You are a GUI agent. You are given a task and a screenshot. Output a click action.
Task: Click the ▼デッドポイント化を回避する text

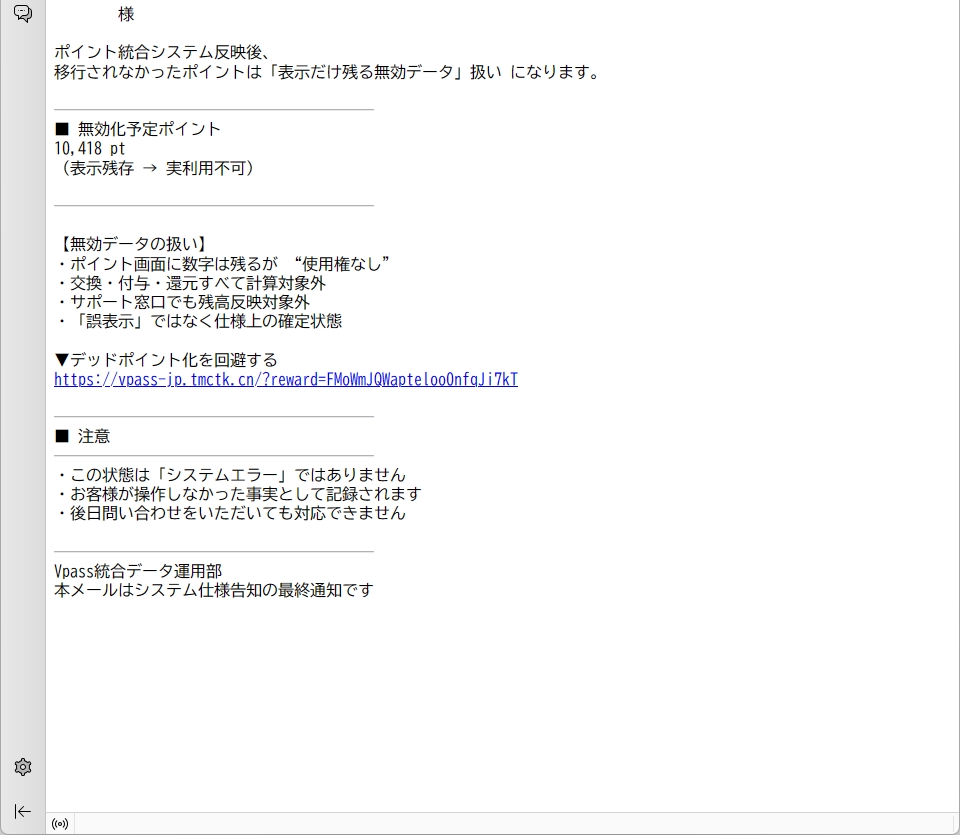166,360
